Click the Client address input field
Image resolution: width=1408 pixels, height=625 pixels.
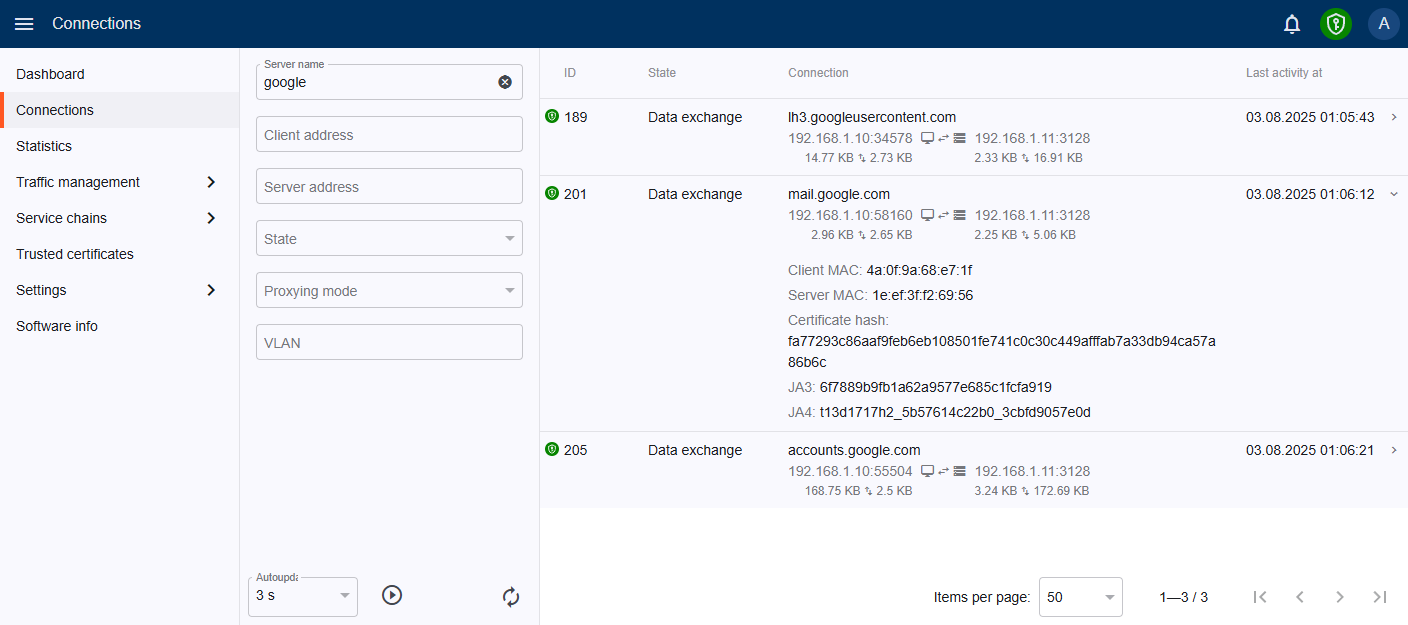tap(389, 134)
